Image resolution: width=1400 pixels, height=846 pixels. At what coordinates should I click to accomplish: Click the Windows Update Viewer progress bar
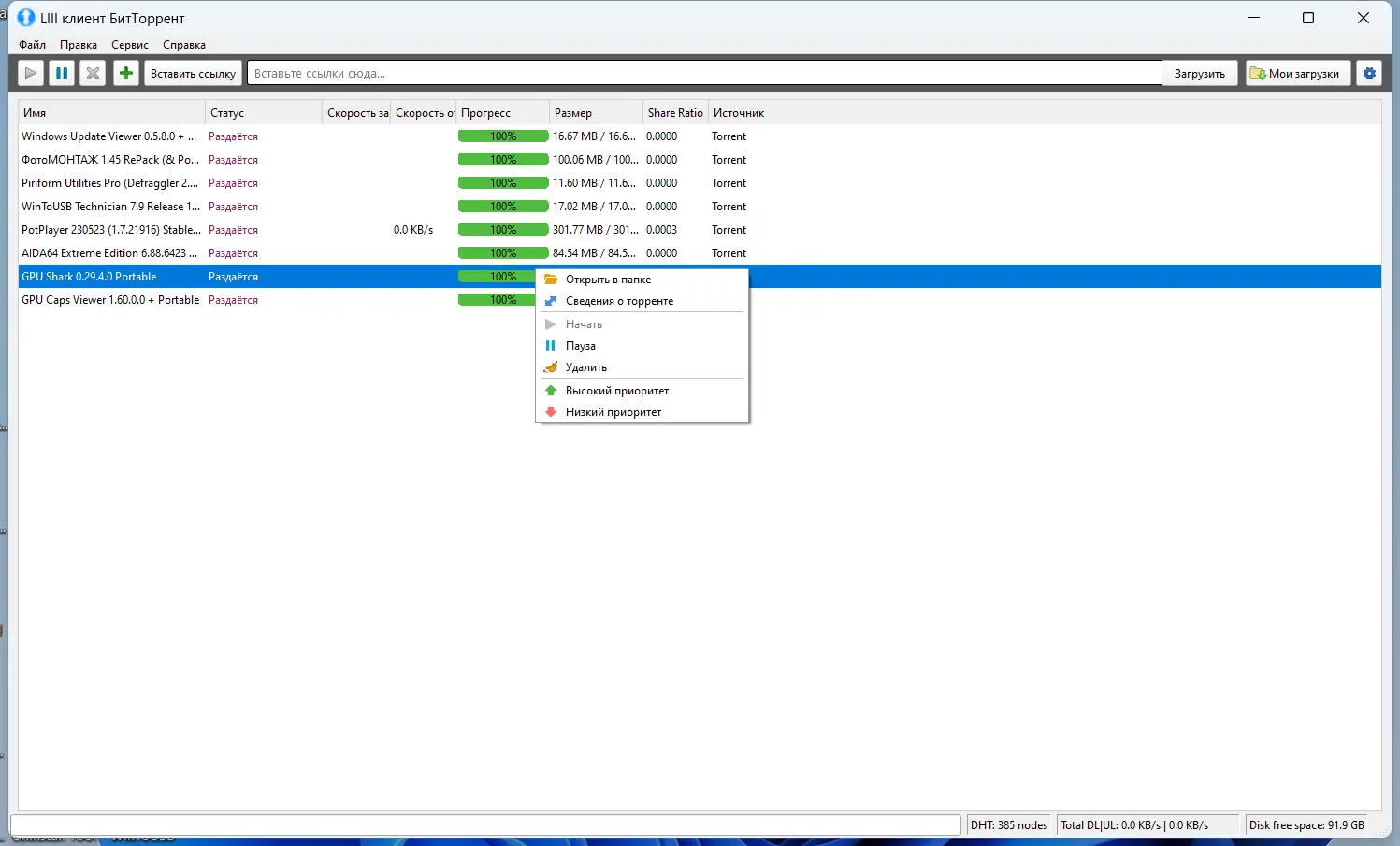(503, 136)
